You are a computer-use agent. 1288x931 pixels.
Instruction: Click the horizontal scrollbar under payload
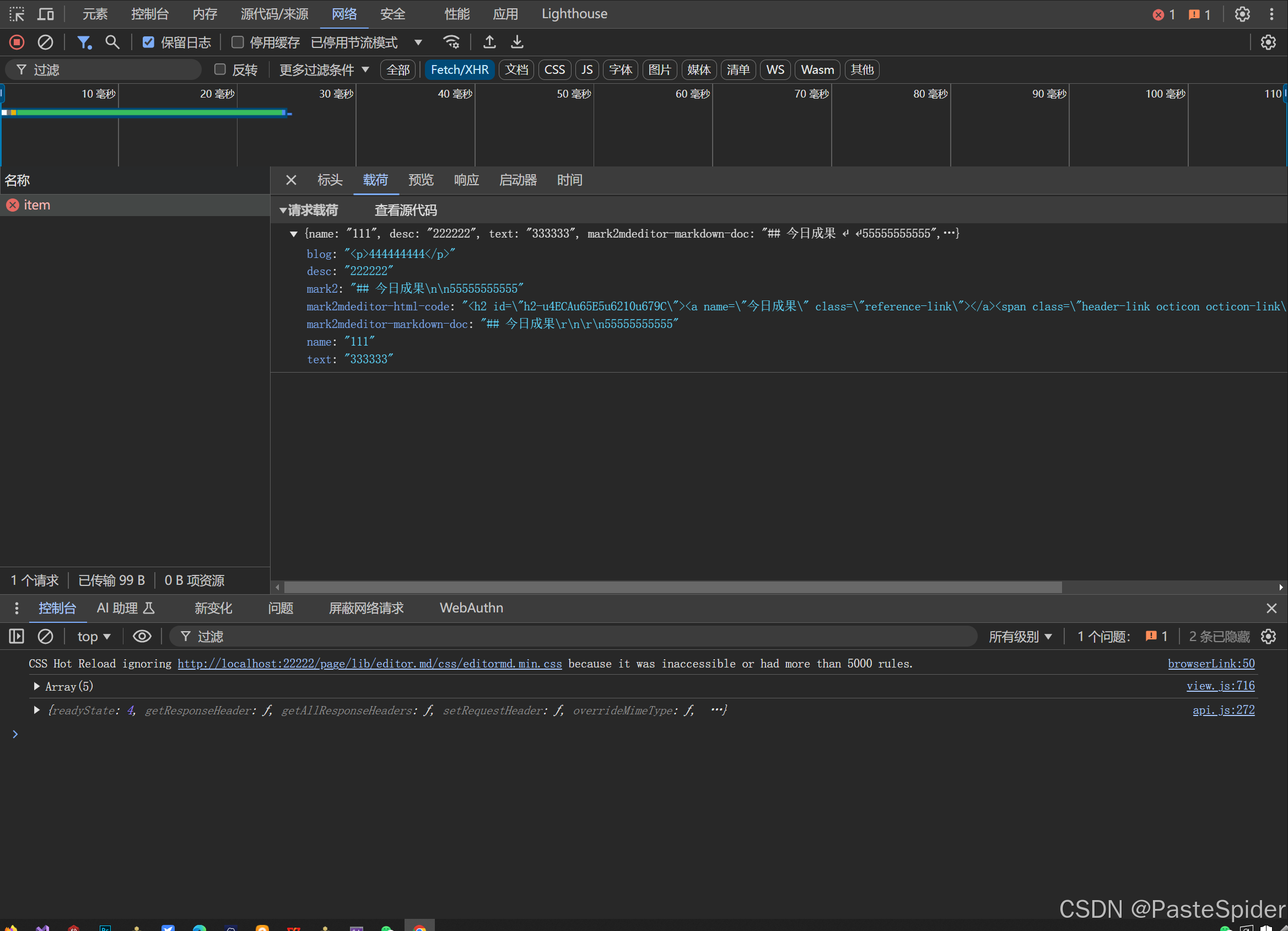coord(672,587)
